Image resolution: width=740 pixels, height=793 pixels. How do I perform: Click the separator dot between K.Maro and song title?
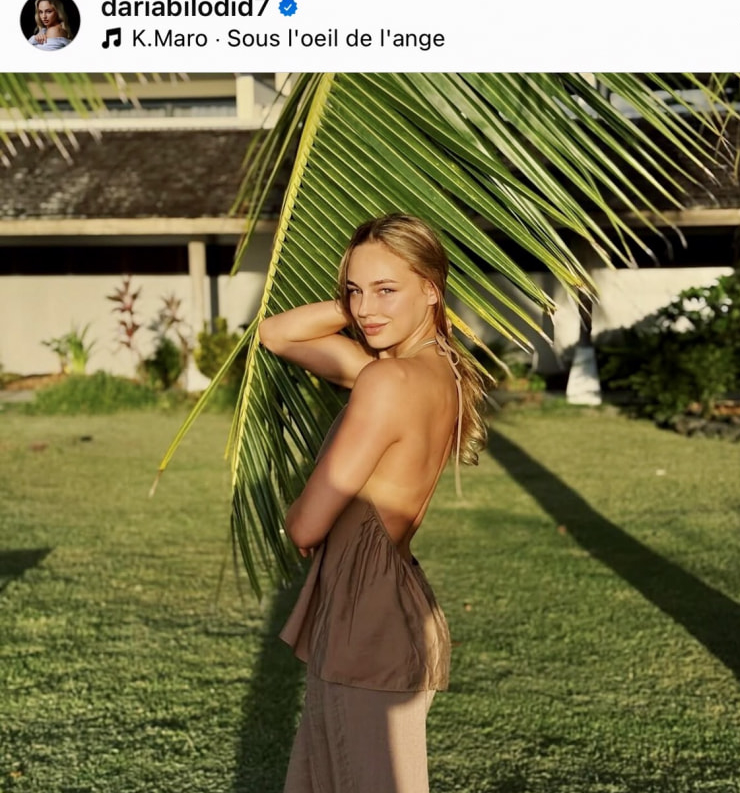coord(217,39)
